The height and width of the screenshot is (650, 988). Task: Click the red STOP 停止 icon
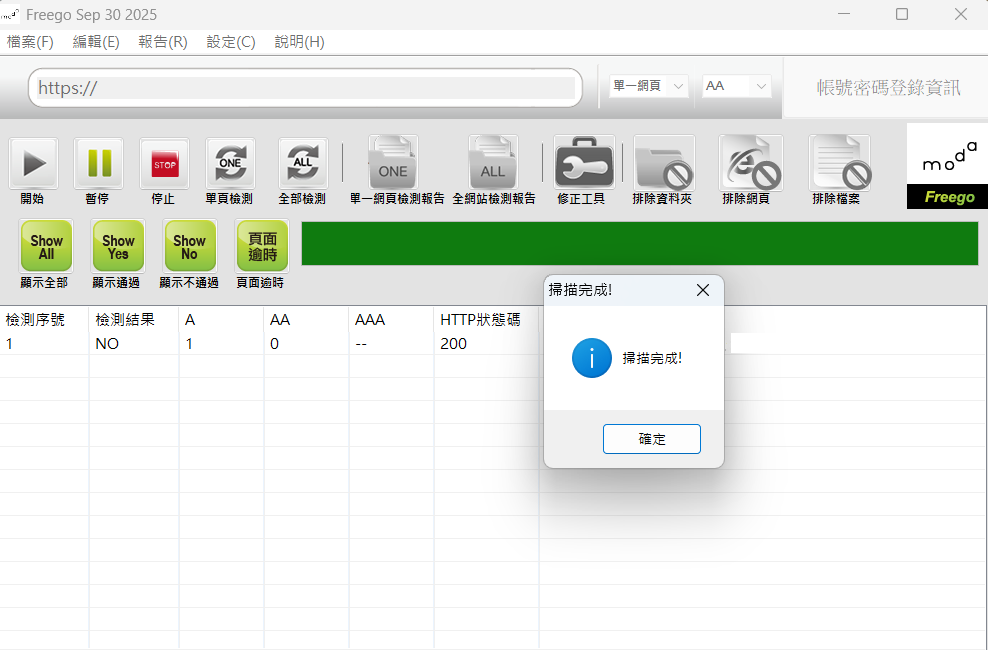coord(164,164)
